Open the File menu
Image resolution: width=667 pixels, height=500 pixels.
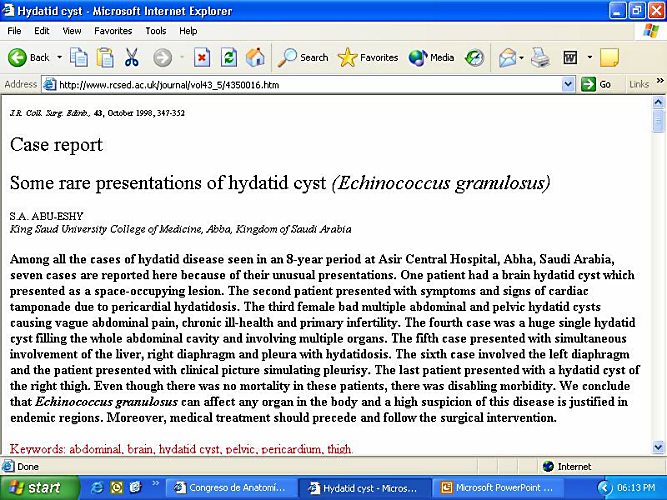pyautogui.click(x=14, y=31)
